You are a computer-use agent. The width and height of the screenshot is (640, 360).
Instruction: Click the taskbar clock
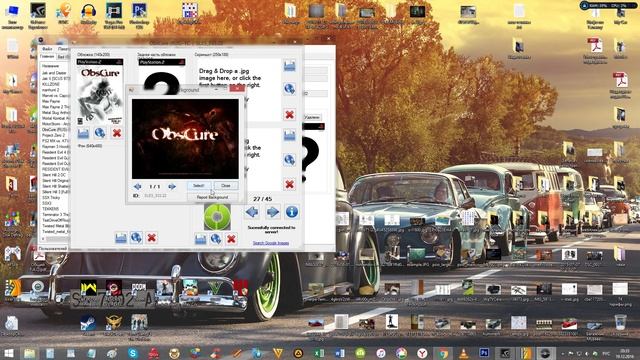tap(624, 353)
